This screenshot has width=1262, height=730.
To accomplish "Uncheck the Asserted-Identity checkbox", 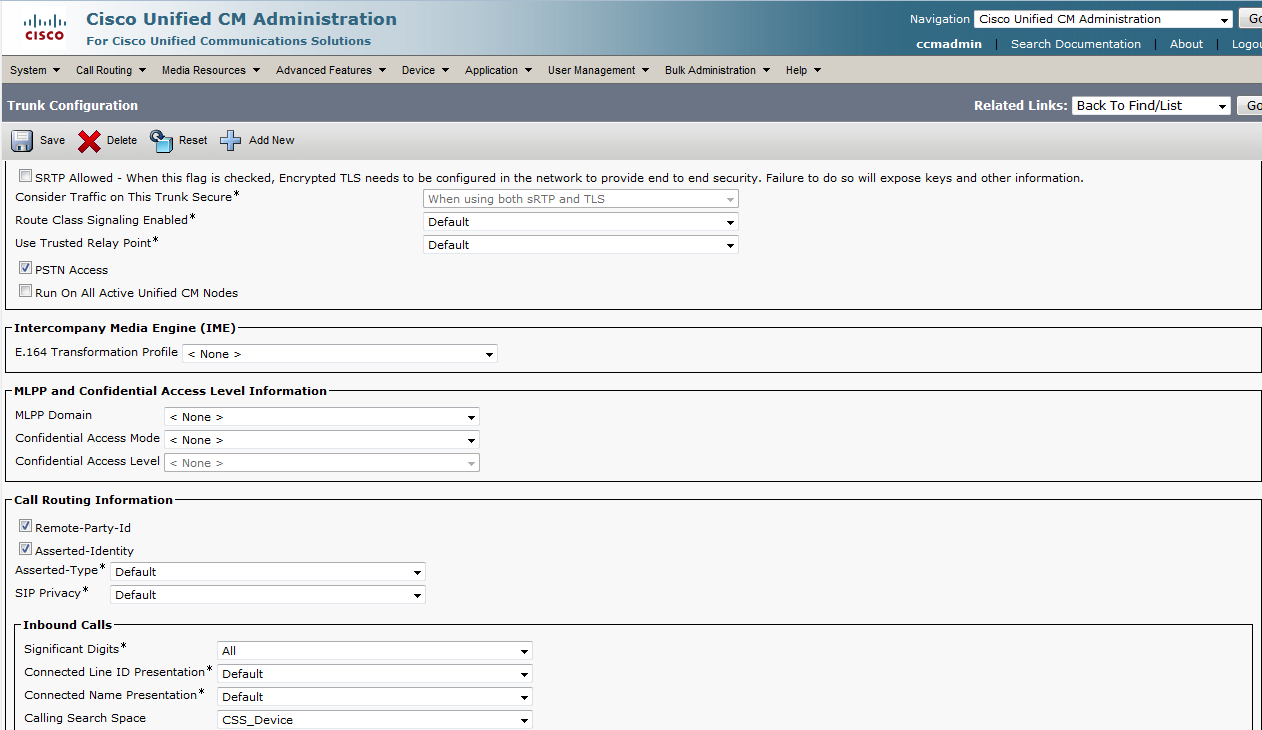I will (25, 549).
